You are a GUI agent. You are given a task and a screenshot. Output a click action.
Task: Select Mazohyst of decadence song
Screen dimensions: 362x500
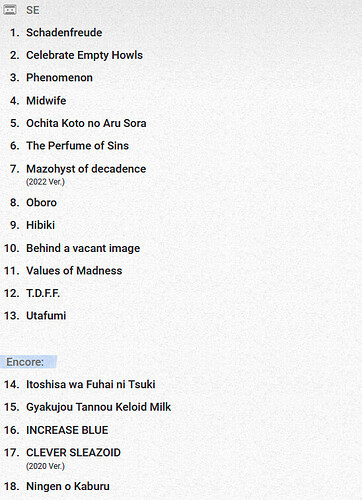coord(86,169)
